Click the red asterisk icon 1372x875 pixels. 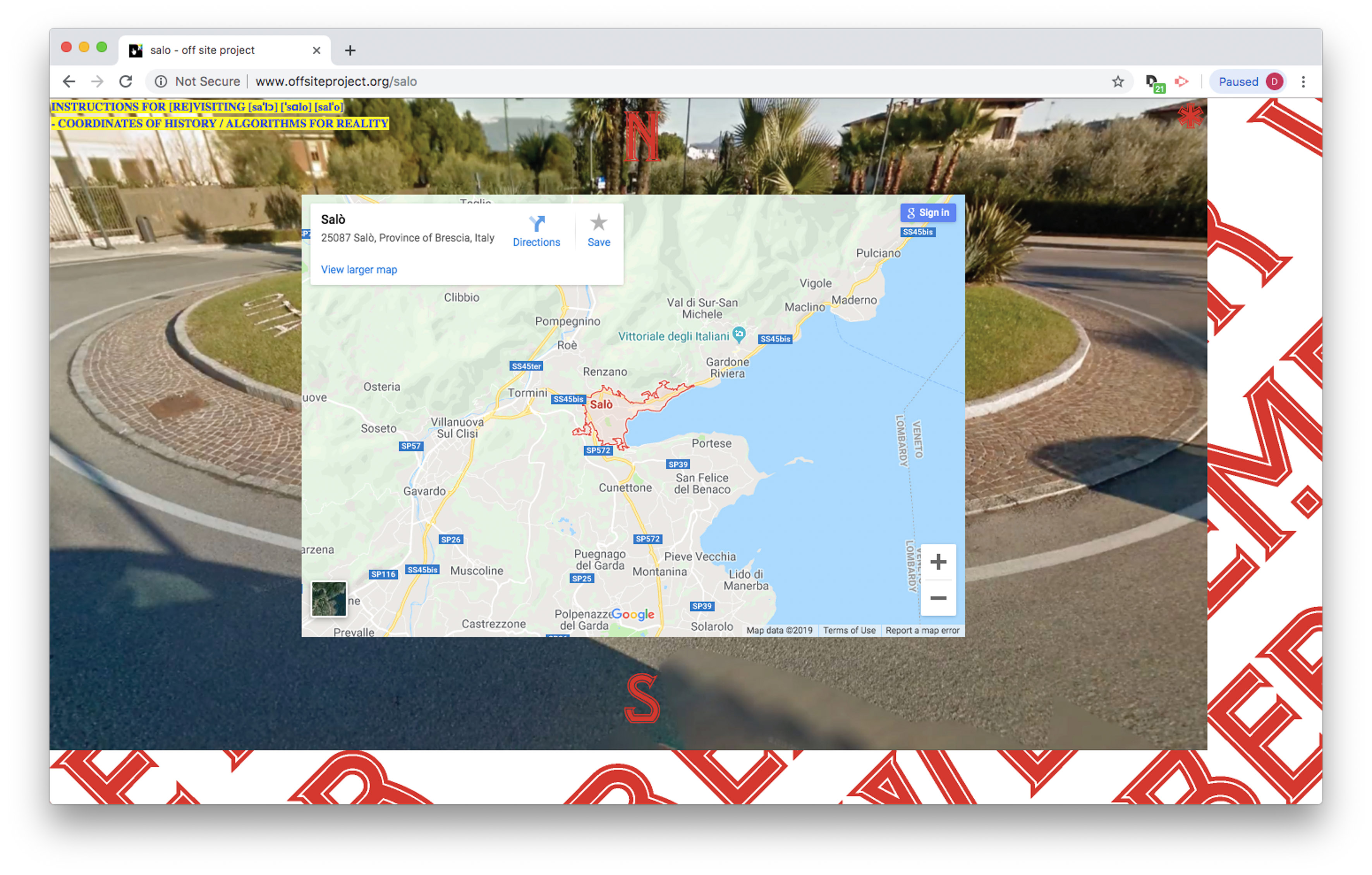(x=1190, y=116)
